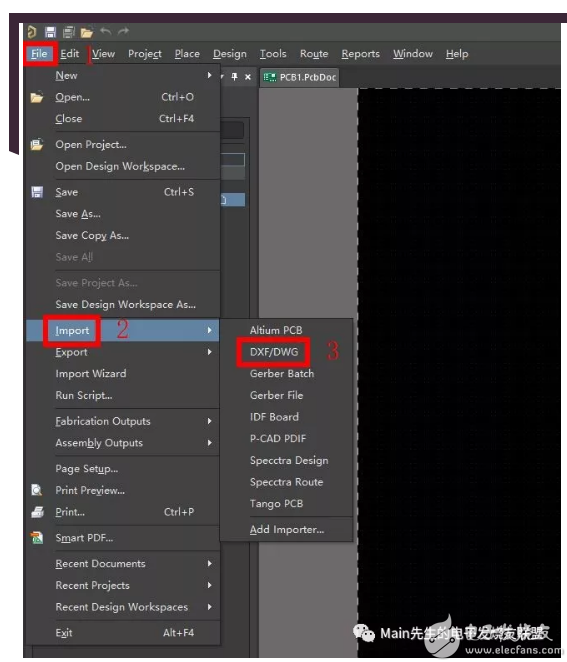The image size is (567, 662).
Task: Open Page Setup... dialog
Action: point(123,469)
